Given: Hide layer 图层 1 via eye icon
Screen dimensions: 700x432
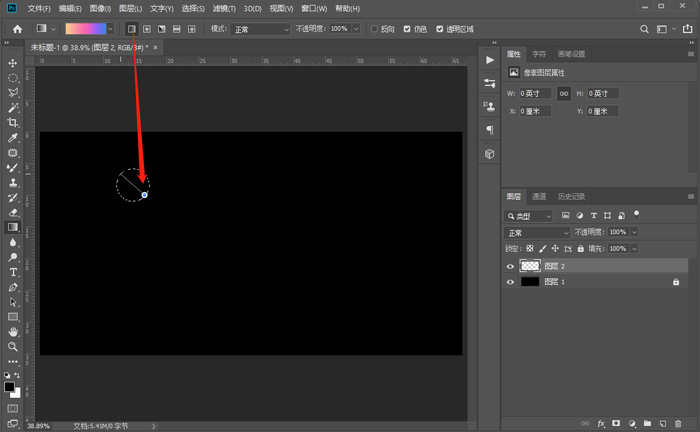Looking at the screenshot, I should [510, 282].
